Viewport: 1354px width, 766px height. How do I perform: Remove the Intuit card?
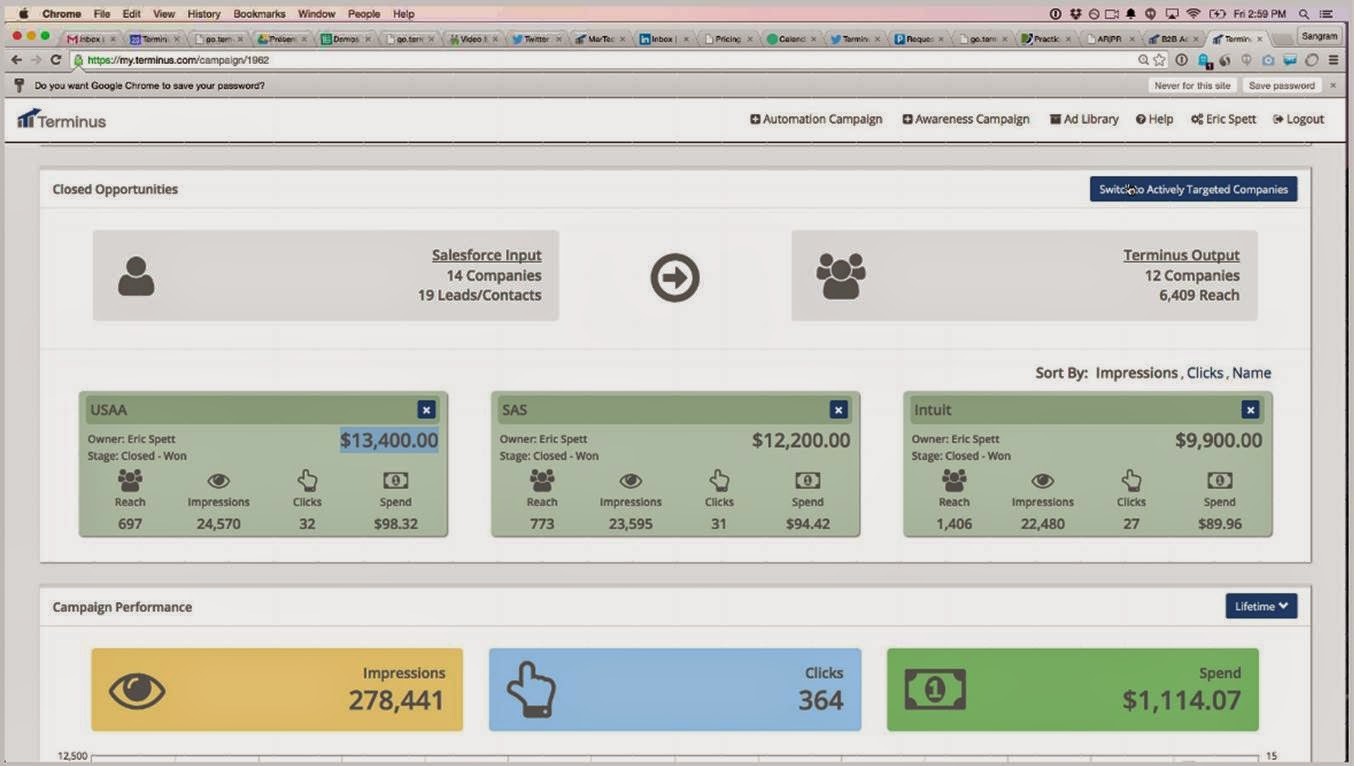click(x=1250, y=409)
